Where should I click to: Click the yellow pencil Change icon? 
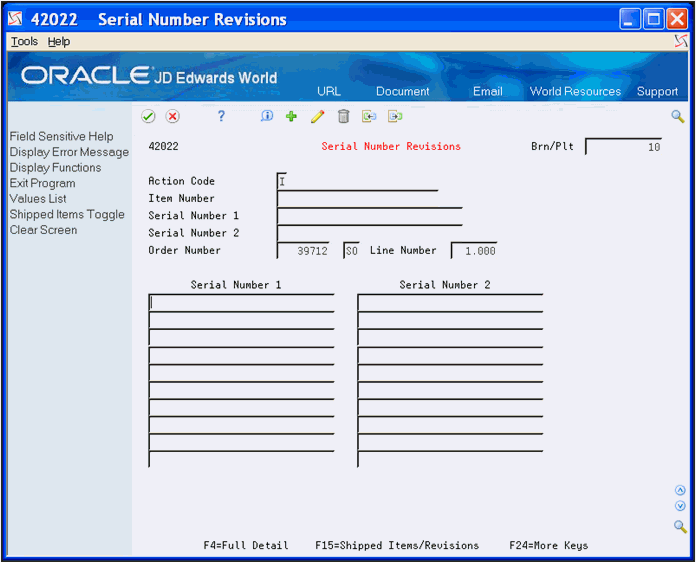click(x=317, y=116)
